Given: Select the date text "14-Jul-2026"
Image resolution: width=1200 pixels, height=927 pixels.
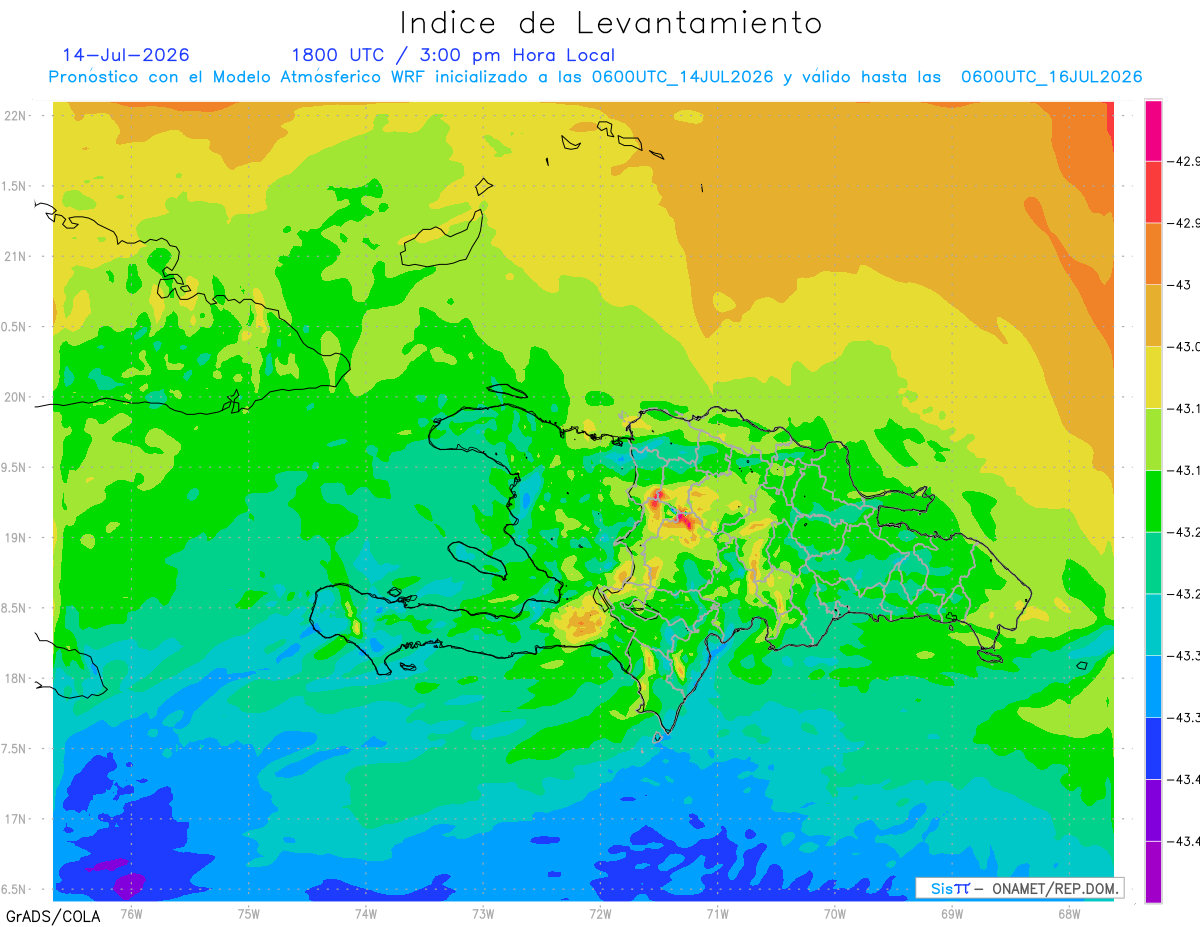Looking at the screenshot, I should point(125,55).
